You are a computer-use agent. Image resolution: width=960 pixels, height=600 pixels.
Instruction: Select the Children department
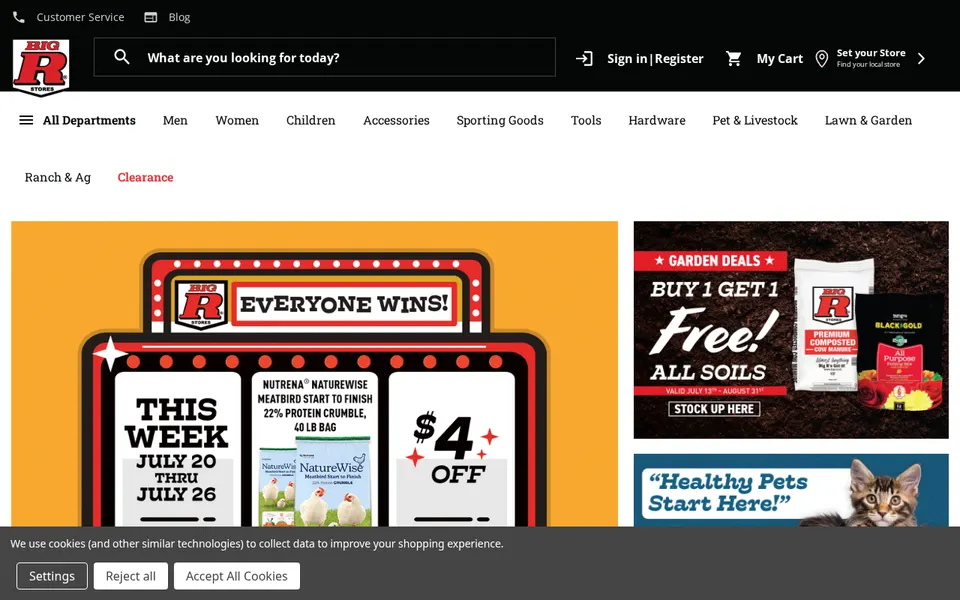[x=310, y=120]
